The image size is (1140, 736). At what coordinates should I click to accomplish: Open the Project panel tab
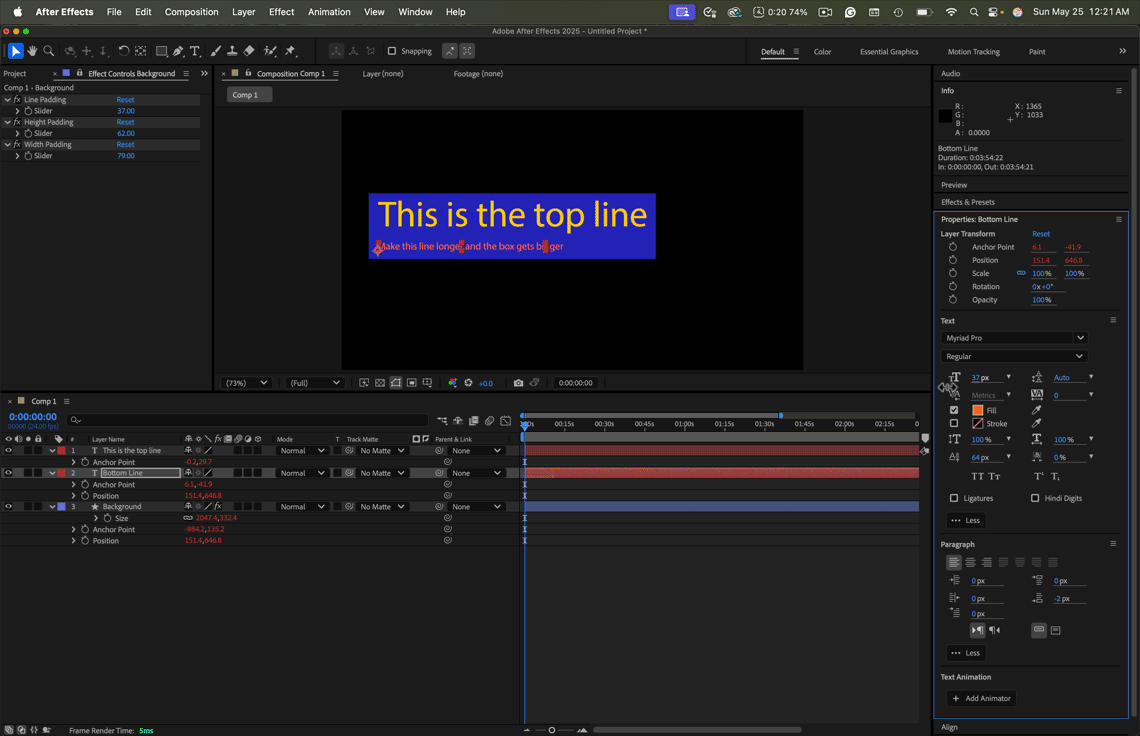tap(15, 73)
